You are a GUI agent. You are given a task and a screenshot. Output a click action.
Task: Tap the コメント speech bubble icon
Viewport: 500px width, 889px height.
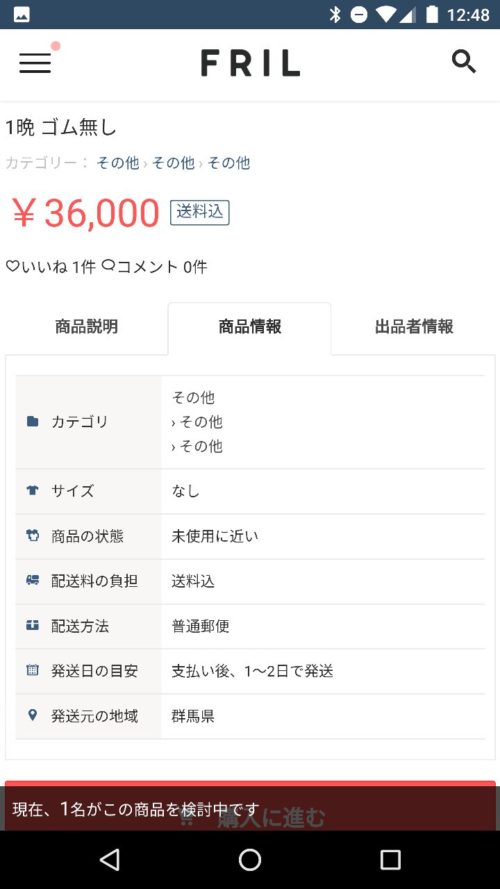point(108,265)
